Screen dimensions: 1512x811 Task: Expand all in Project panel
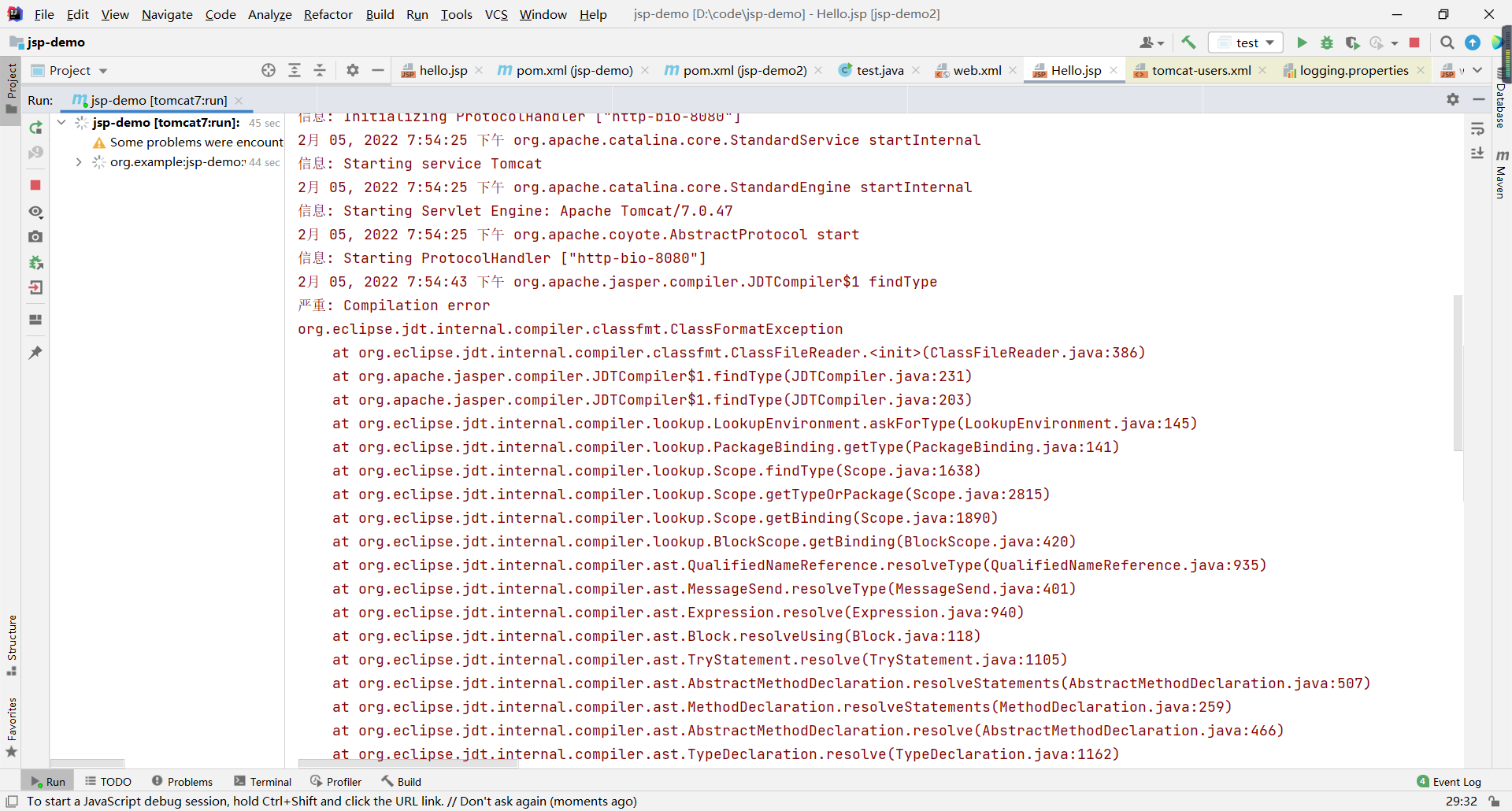click(295, 70)
